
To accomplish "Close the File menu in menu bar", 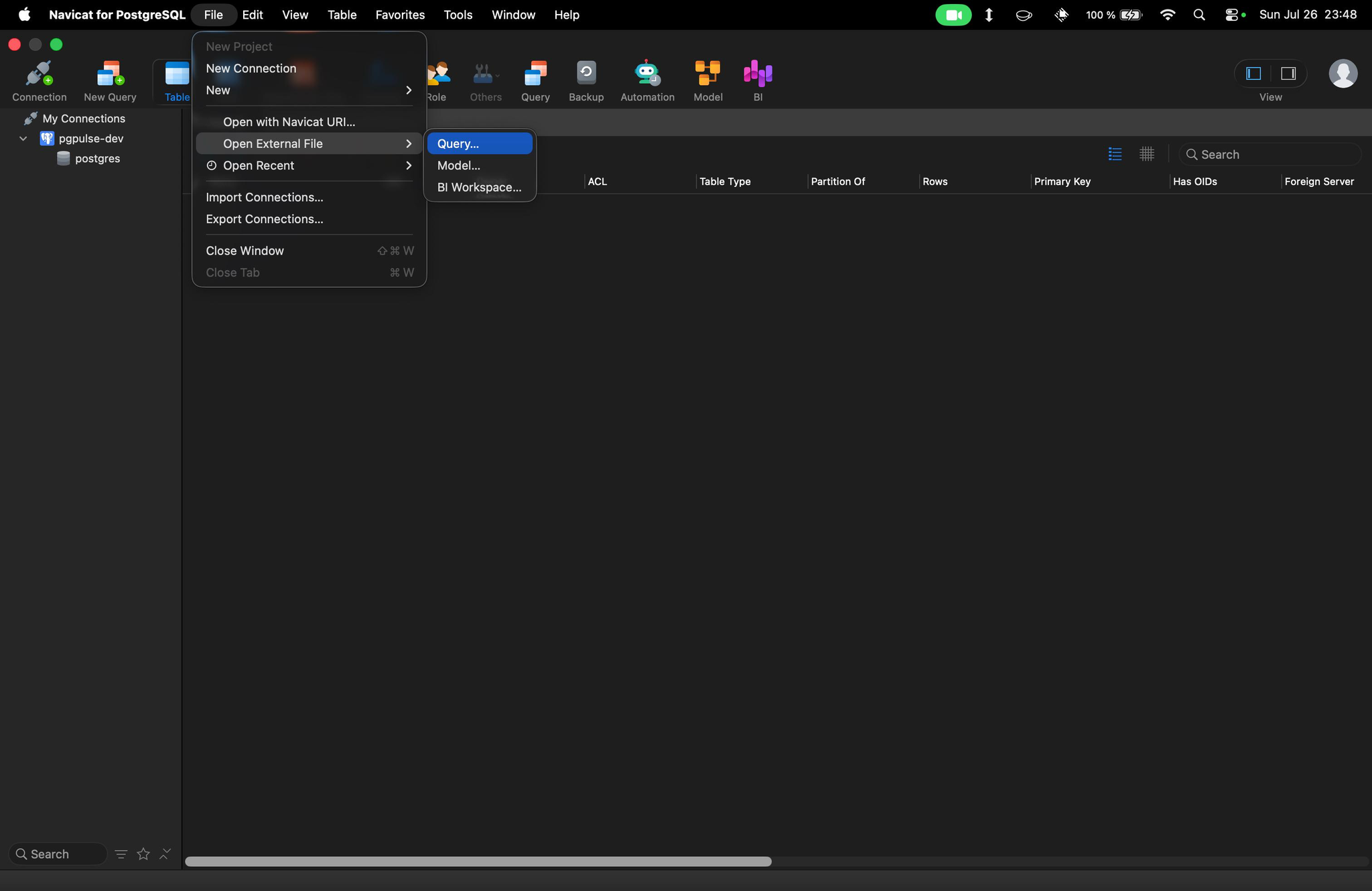I will tap(213, 15).
